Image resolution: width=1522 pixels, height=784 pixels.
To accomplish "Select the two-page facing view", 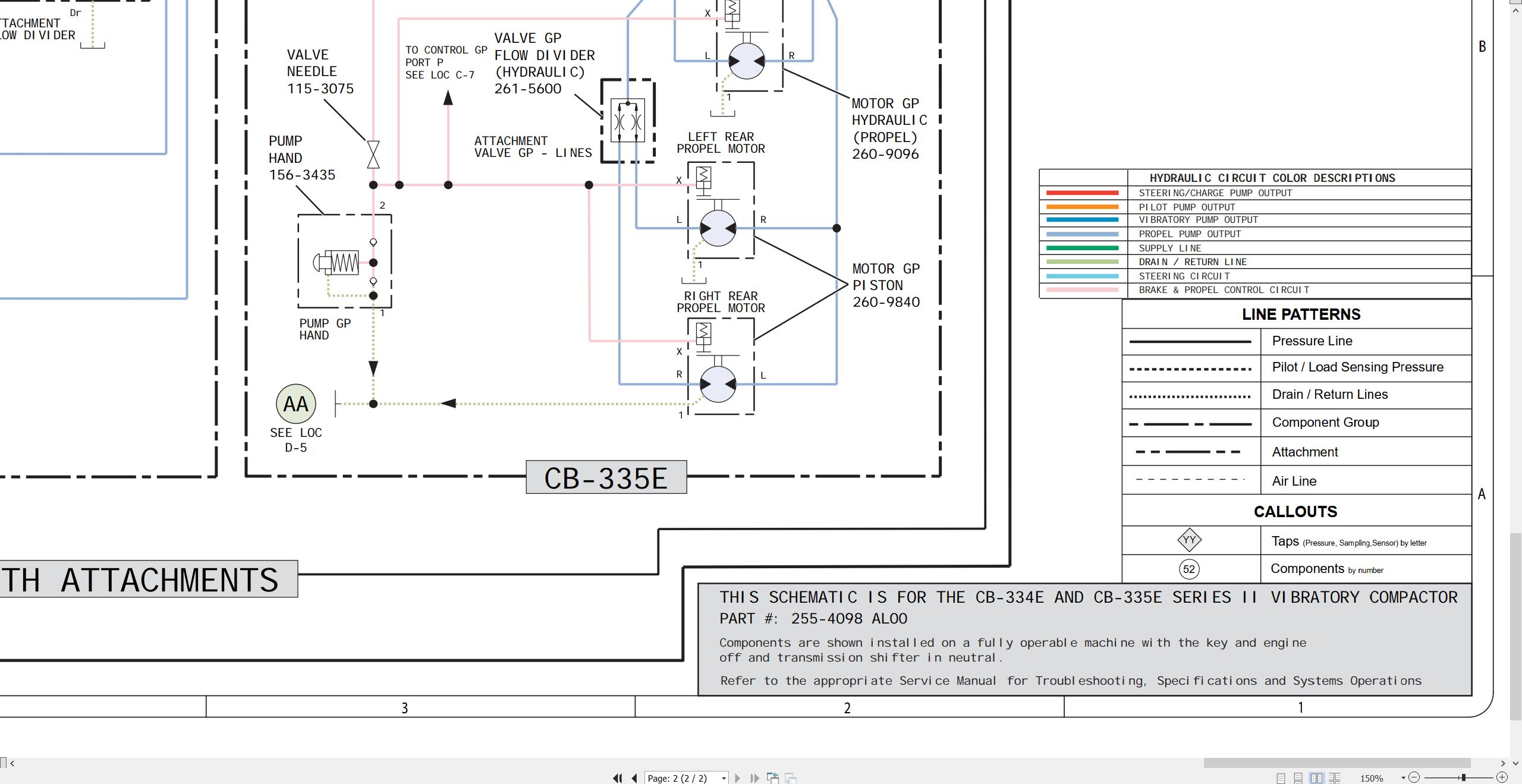I will click(1316, 777).
